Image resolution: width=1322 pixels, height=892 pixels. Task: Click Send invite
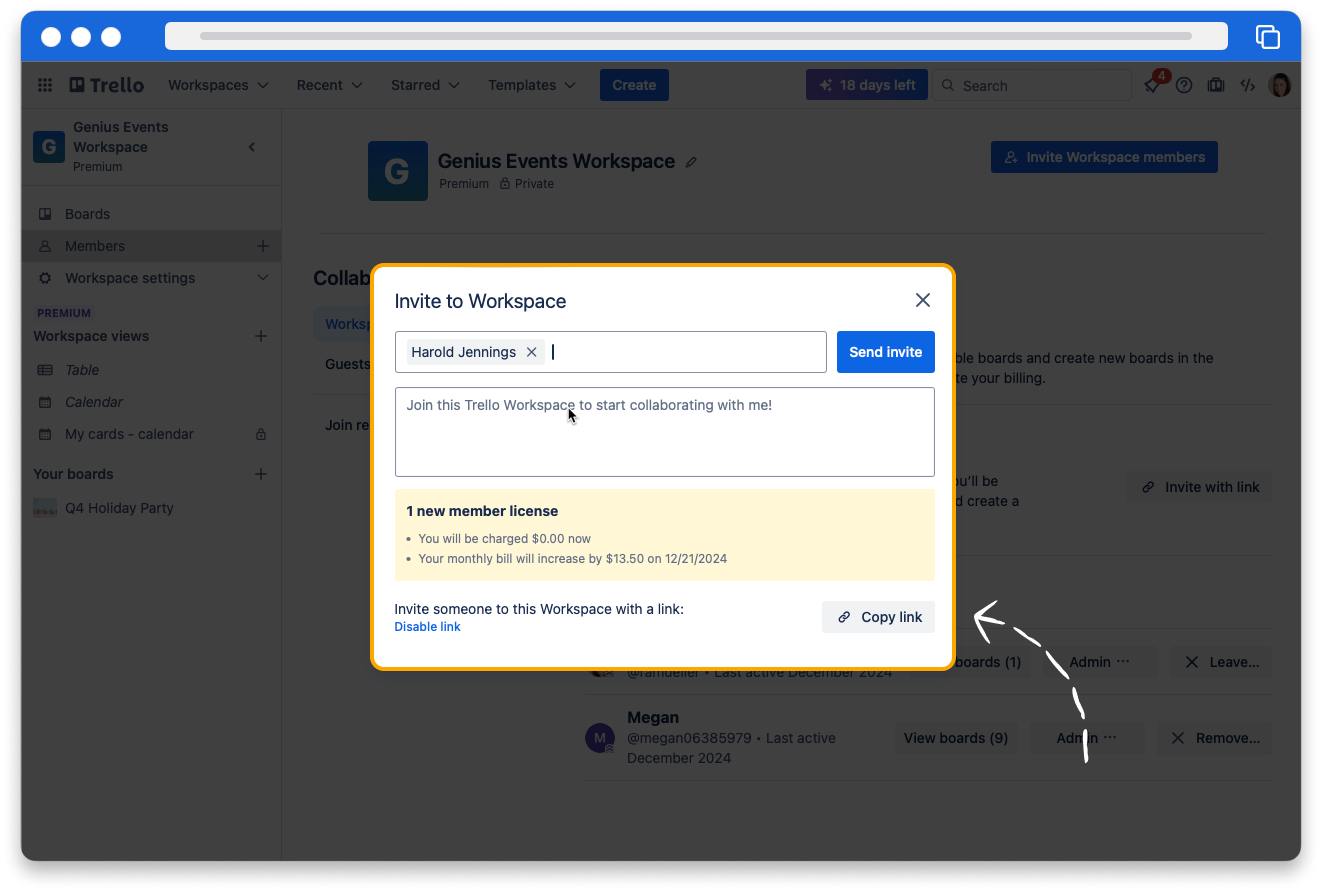click(x=886, y=352)
